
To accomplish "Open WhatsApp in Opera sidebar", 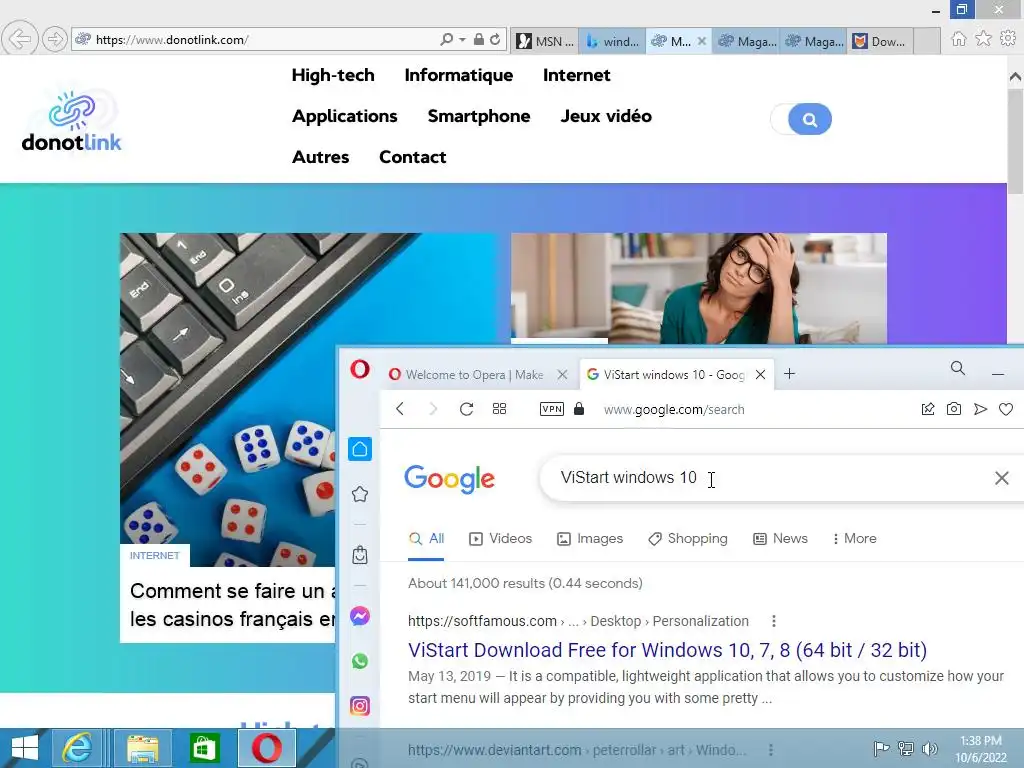I will click(360, 661).
